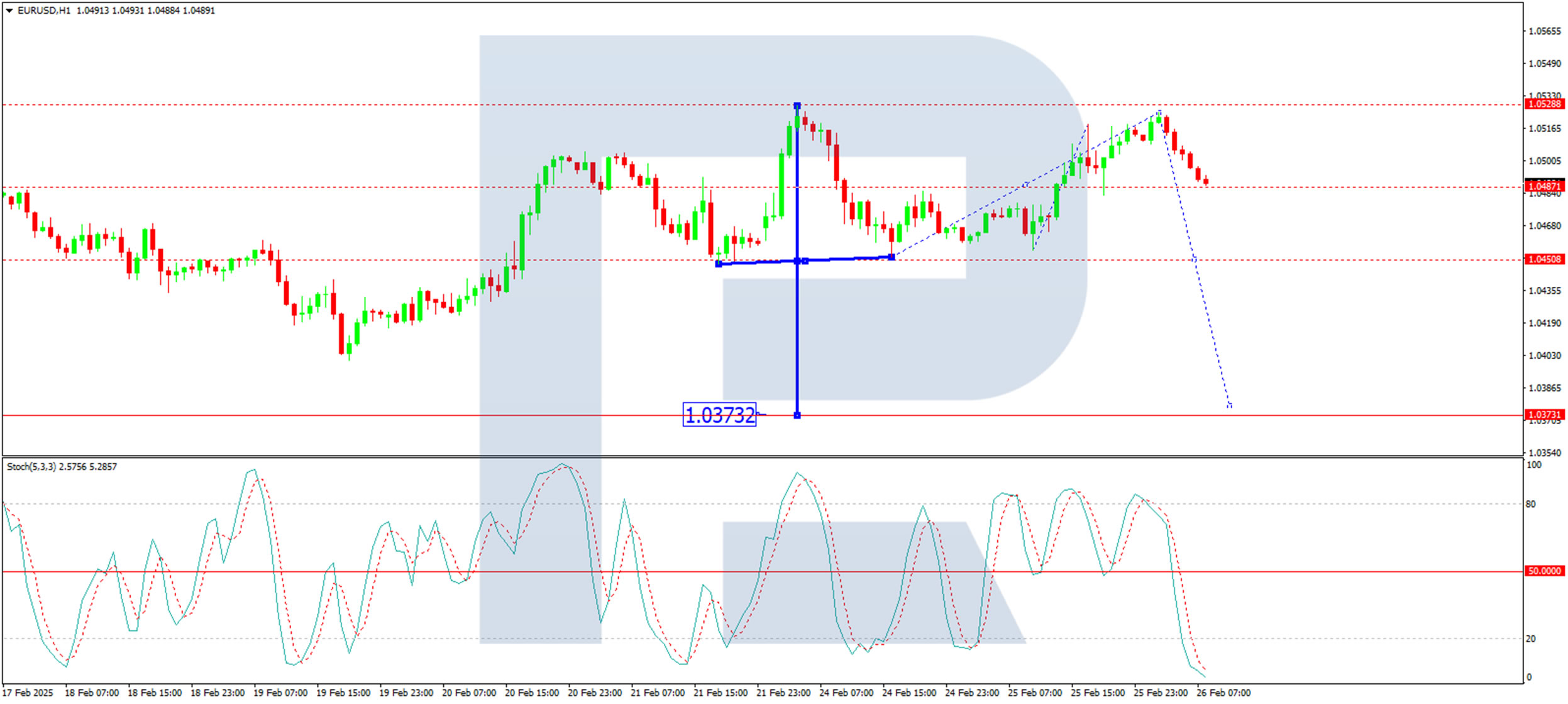This screenshot has width=1568, height=704.
Task: Grab top square handle of blue vertical line
Action: pyautogui.click(x=797, y=106)
